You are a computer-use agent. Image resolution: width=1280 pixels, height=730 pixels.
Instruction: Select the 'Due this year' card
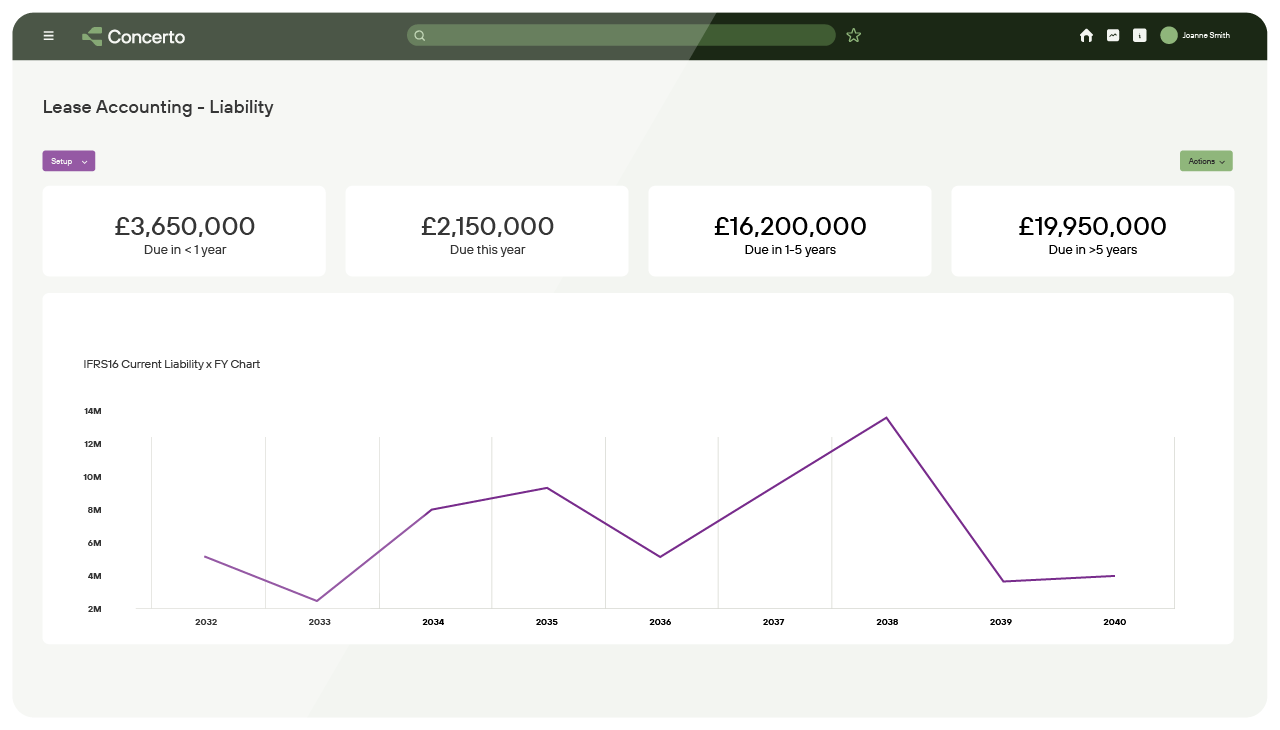[x=487, y=231]
